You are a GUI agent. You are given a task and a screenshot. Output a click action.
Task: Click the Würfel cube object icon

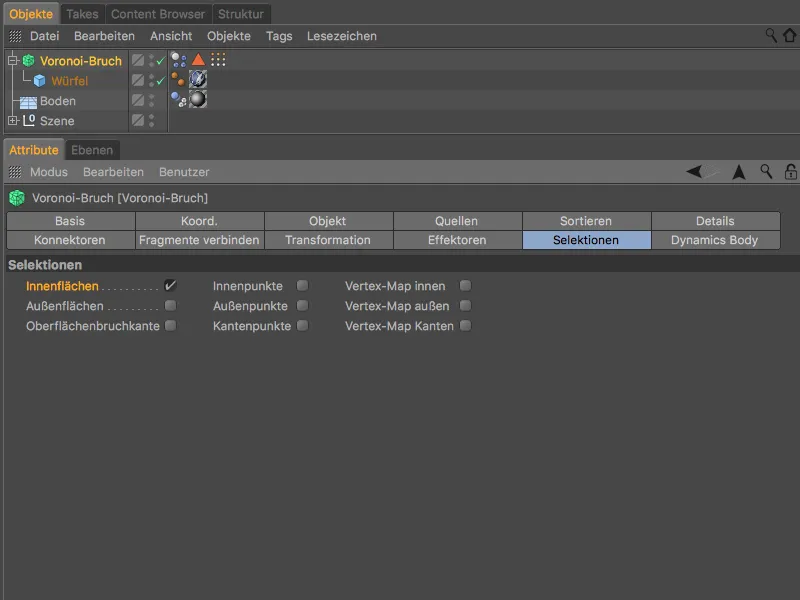tap(40, 81)
